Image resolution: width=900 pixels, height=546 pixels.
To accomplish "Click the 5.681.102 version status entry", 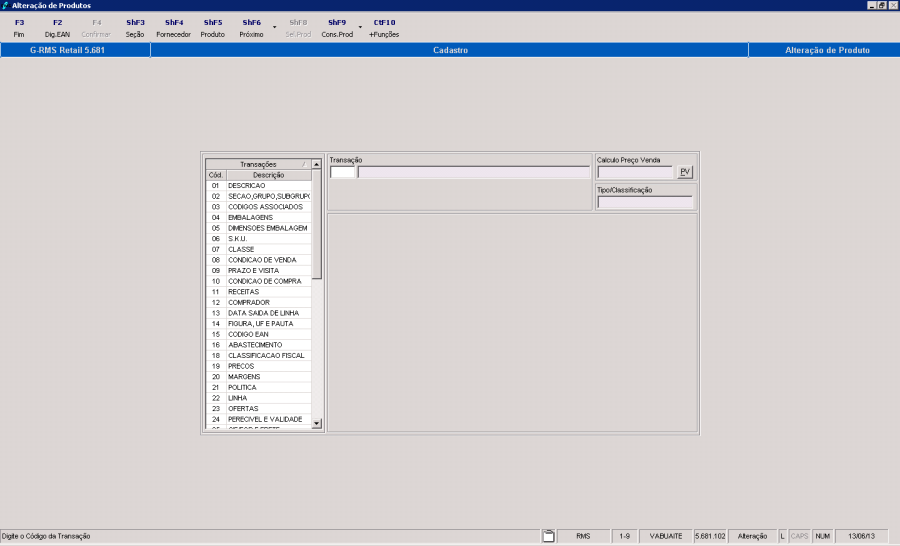I will coord(710,536).
